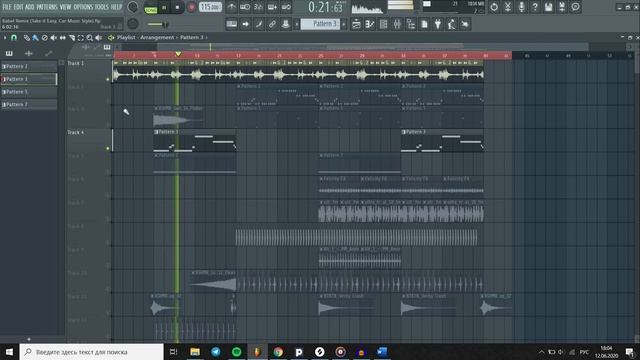
Task: Click the red record button
Action: tap(191, 7)
